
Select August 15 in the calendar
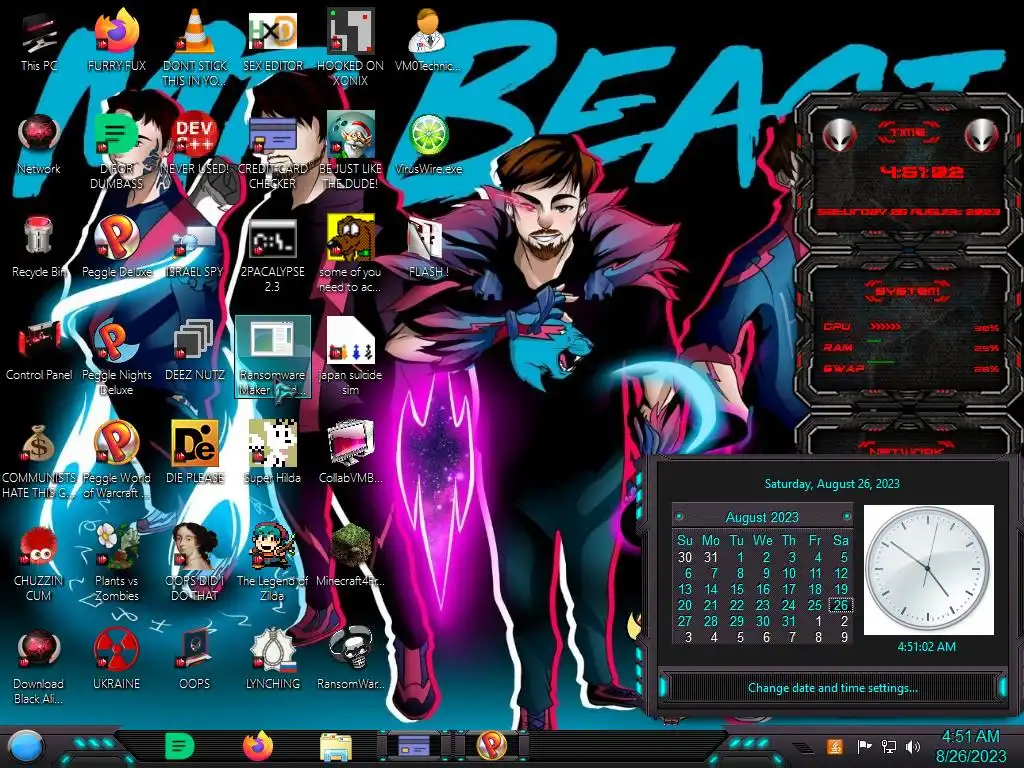coord(737,589)
